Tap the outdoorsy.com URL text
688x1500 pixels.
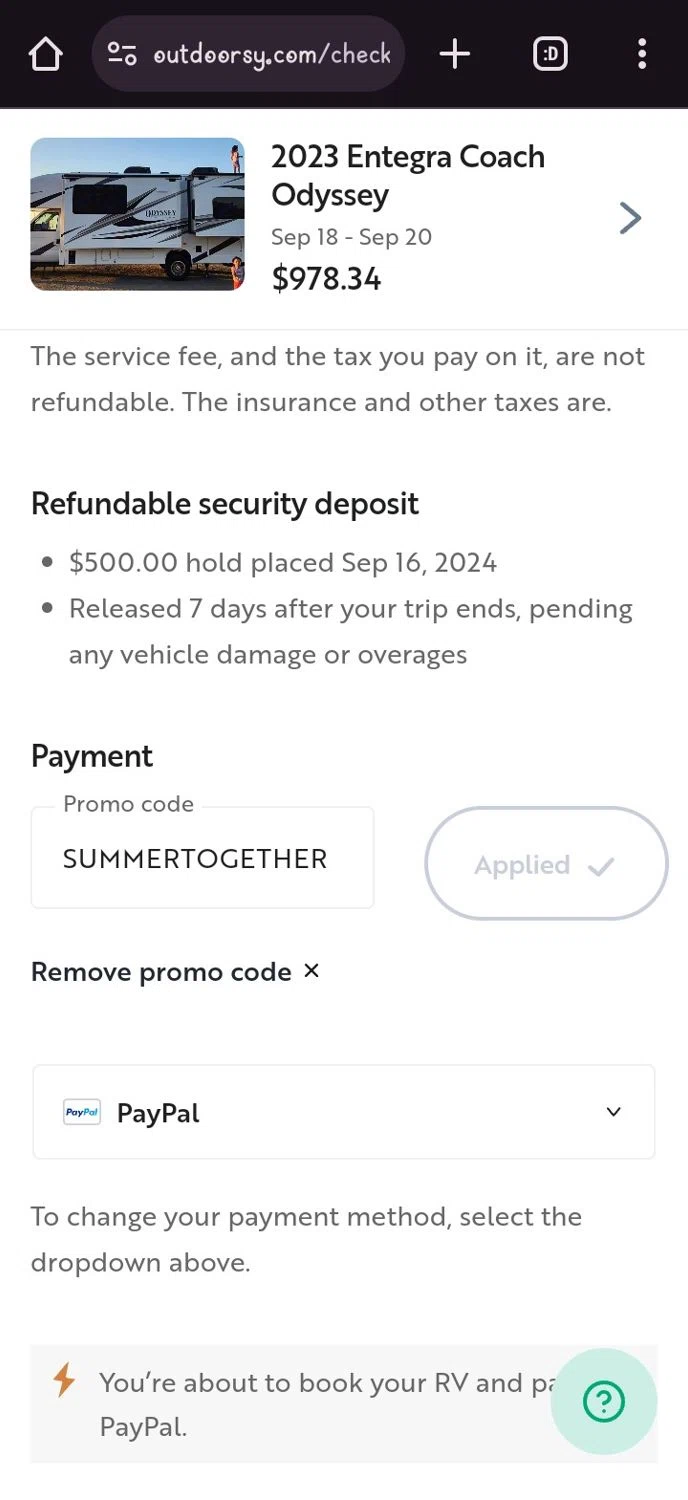(271, 54)
